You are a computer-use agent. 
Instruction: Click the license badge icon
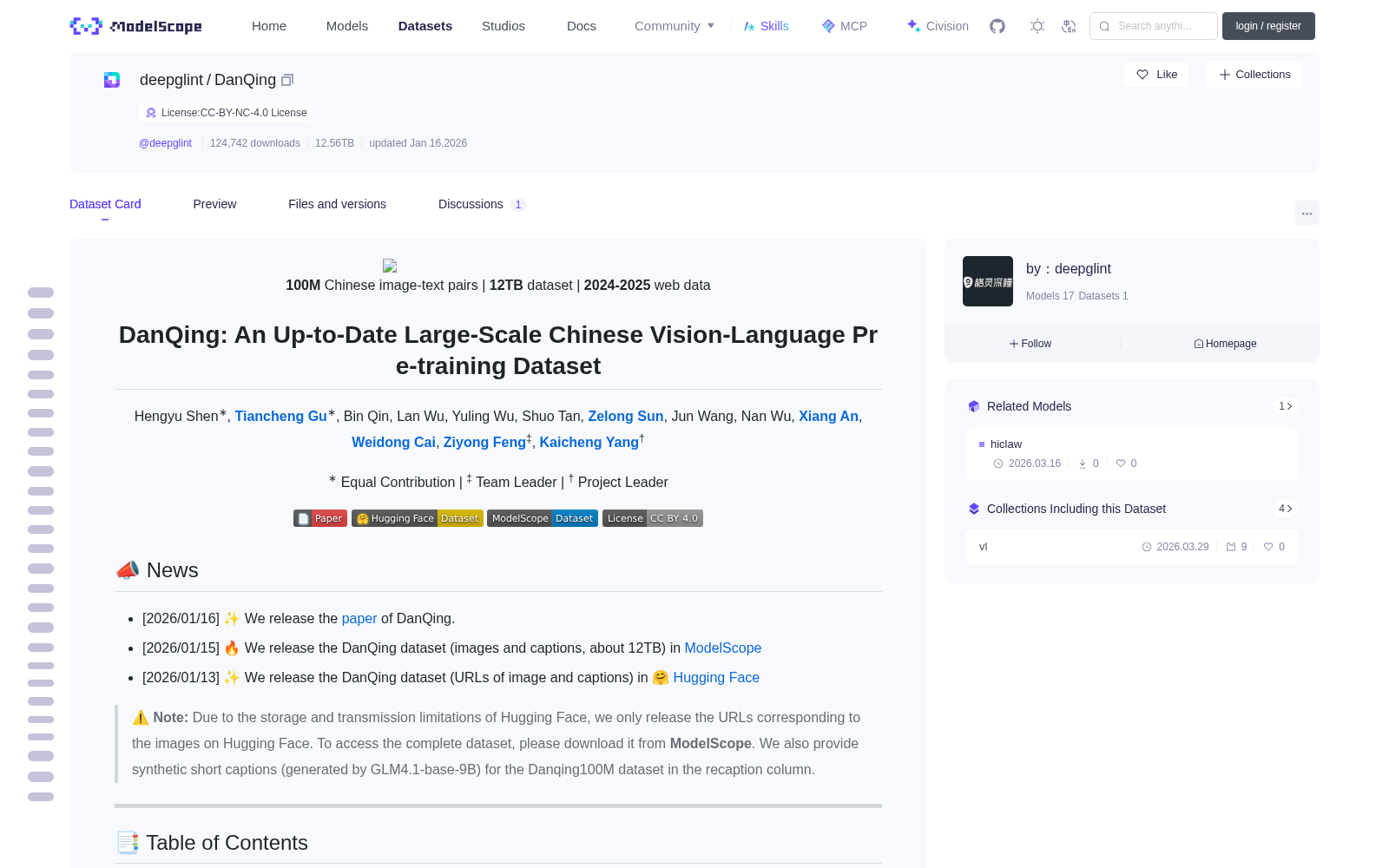click(151, 113)
